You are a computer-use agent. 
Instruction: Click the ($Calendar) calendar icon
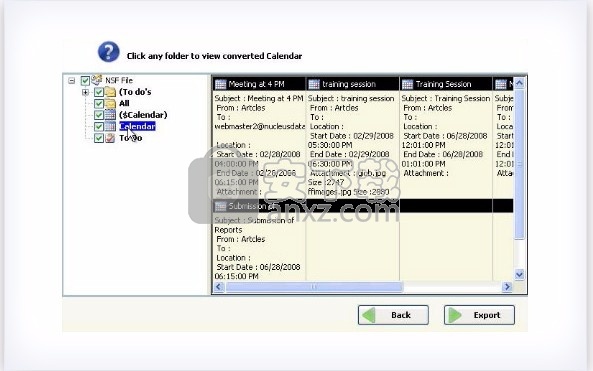tap(110, 115)
